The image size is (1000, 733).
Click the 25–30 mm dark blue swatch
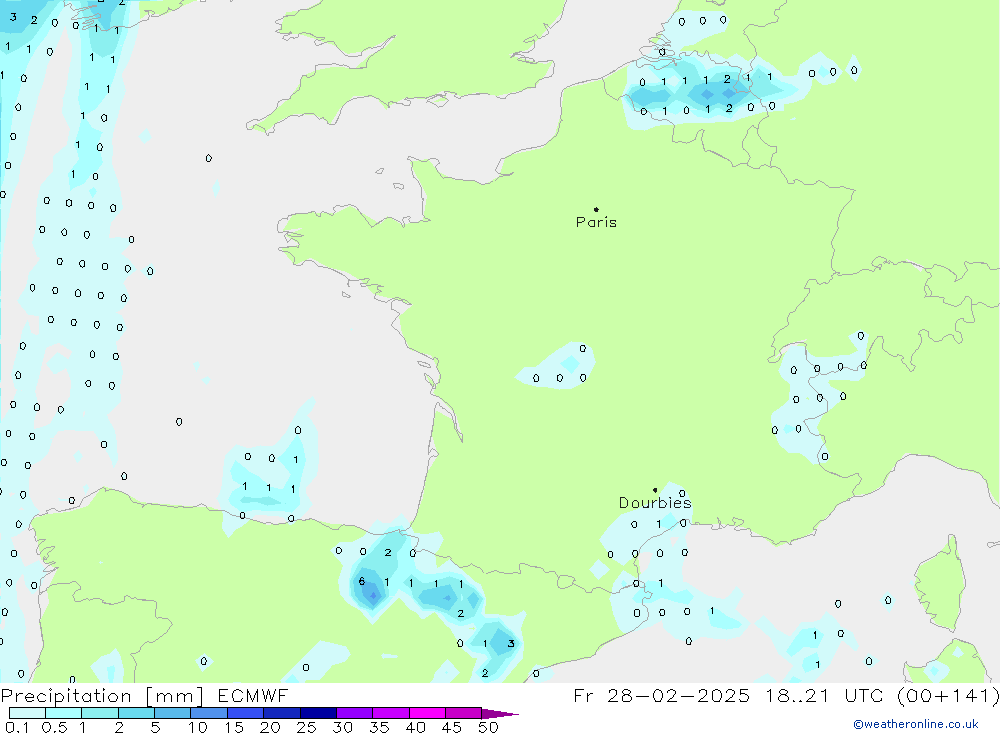click(318, 713)
